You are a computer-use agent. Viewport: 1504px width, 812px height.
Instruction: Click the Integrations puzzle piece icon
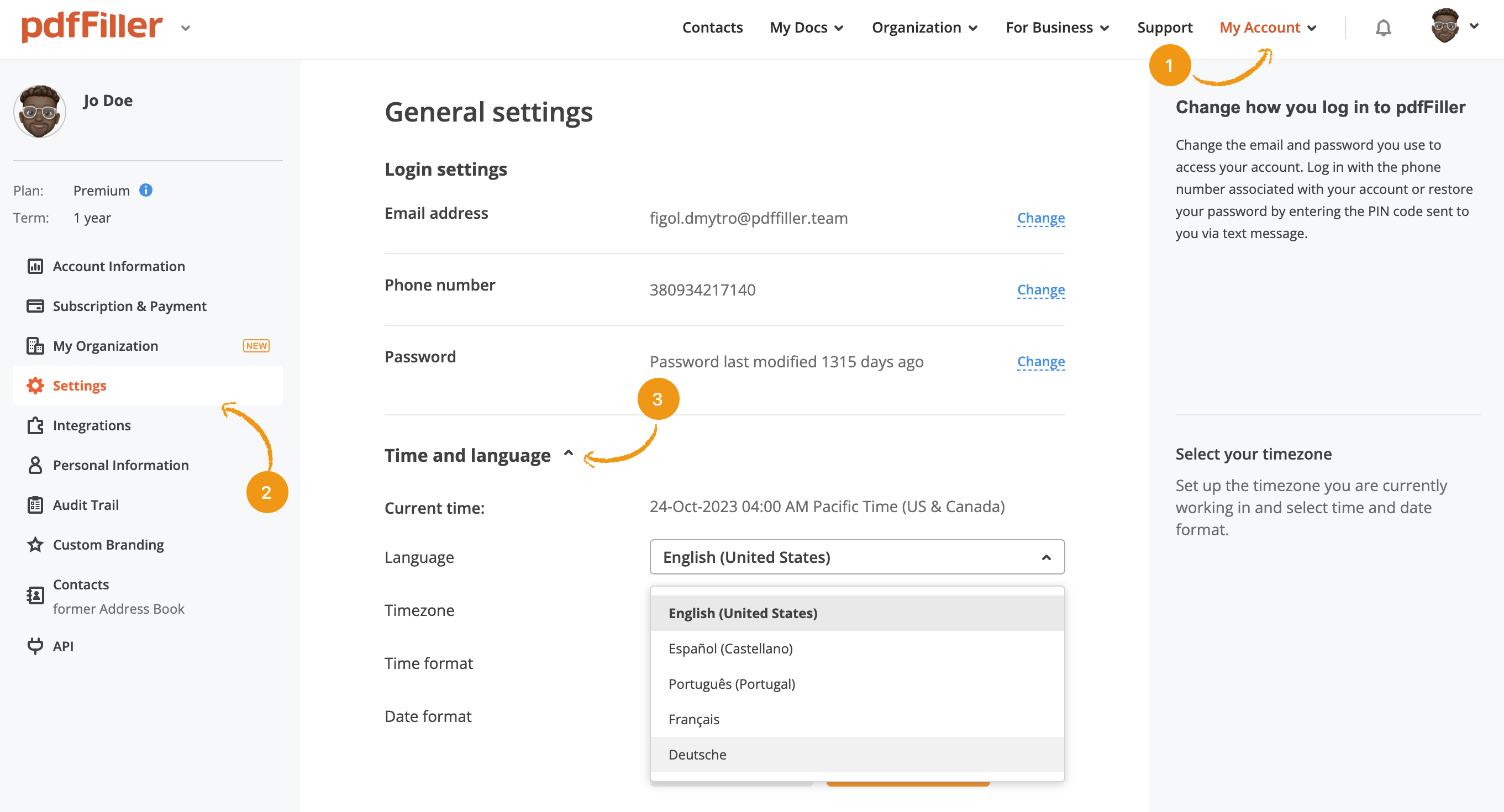coord(35,425)
